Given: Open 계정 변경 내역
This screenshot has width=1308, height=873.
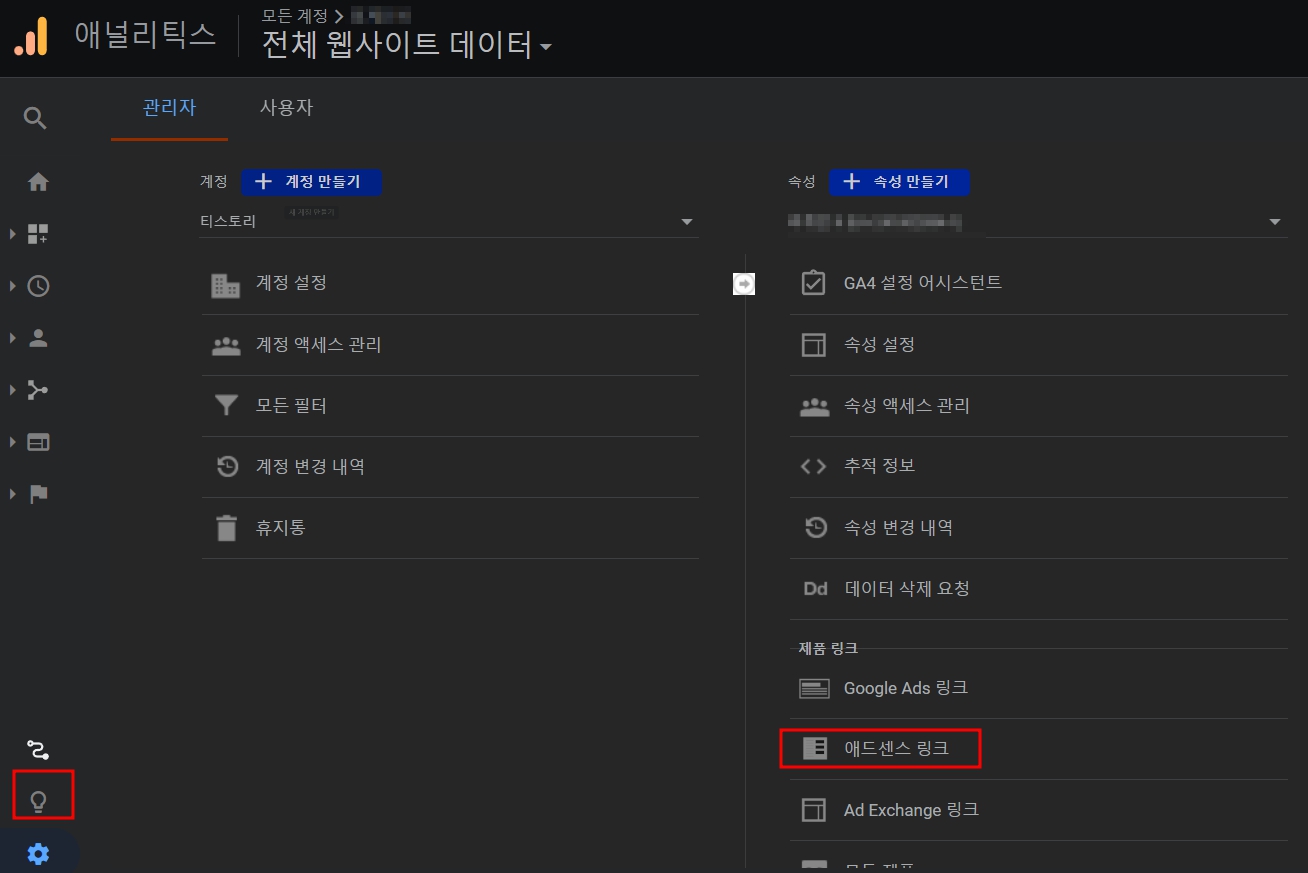Looking at the screenshot, I should tap(450, 467).
